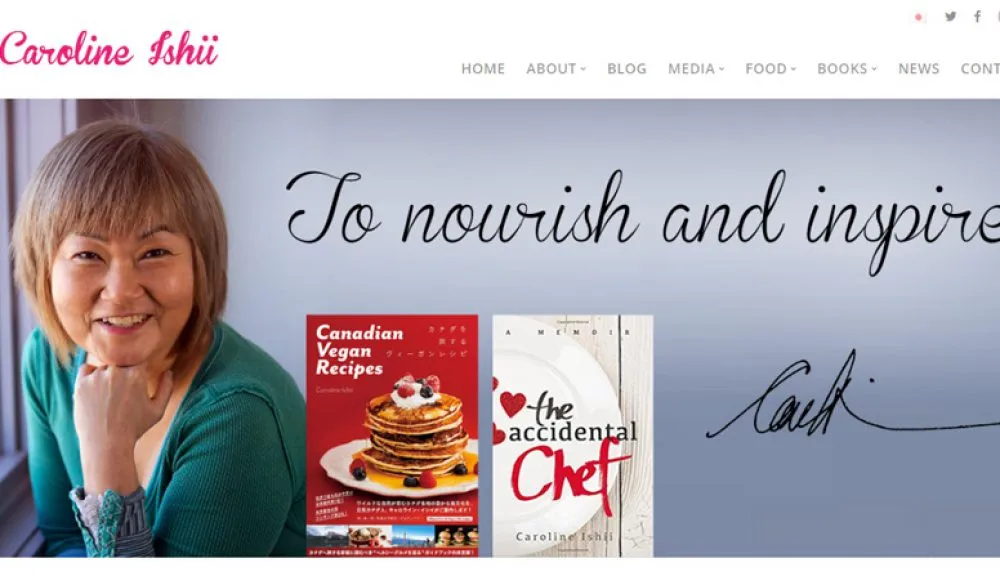Select the BOOKS menu label
The width and height of the screenshot is (1000, 576).
click(842, 68)
